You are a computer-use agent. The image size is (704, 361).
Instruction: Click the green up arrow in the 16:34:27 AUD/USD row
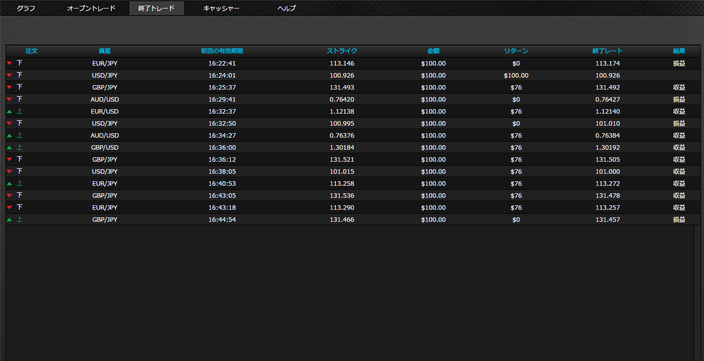click(x=9, y=136)
